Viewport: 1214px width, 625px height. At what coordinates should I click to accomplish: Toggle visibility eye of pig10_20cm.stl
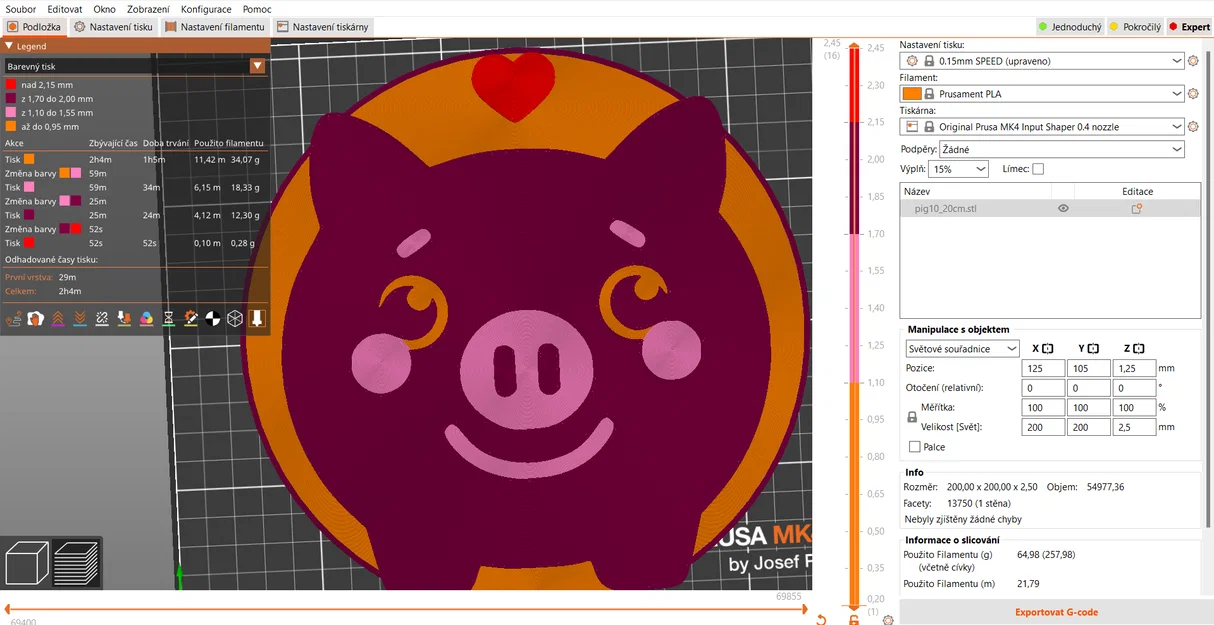click(x=1063, y=209)
